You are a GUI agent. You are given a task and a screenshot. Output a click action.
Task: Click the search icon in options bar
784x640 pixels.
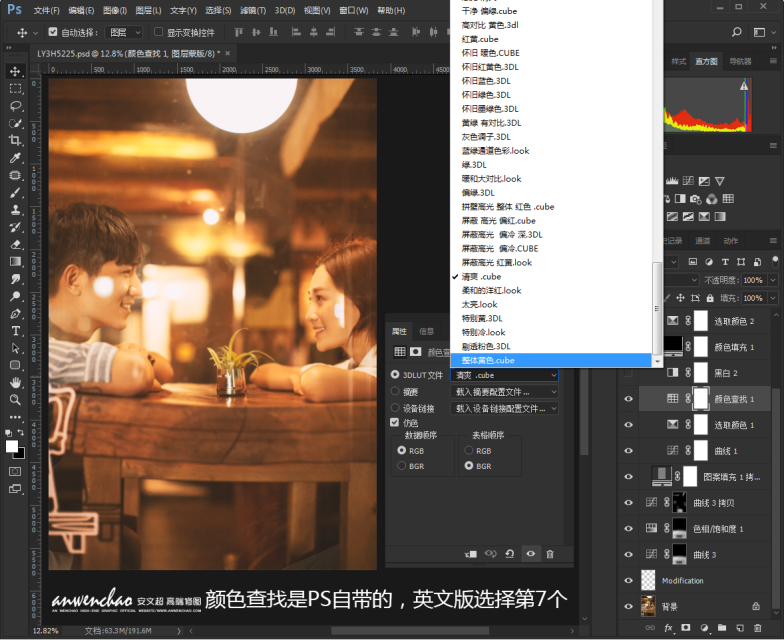(x=736, y=32)
